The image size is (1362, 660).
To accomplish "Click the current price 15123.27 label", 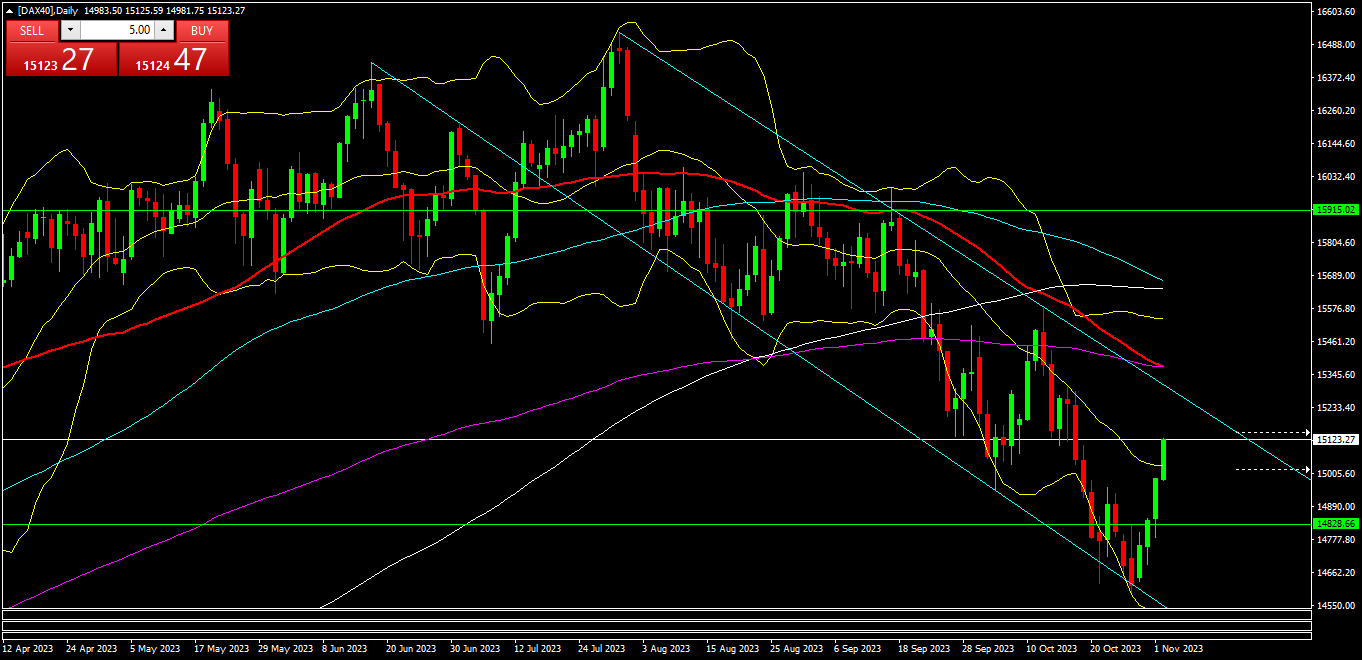I will point(1336,440).
